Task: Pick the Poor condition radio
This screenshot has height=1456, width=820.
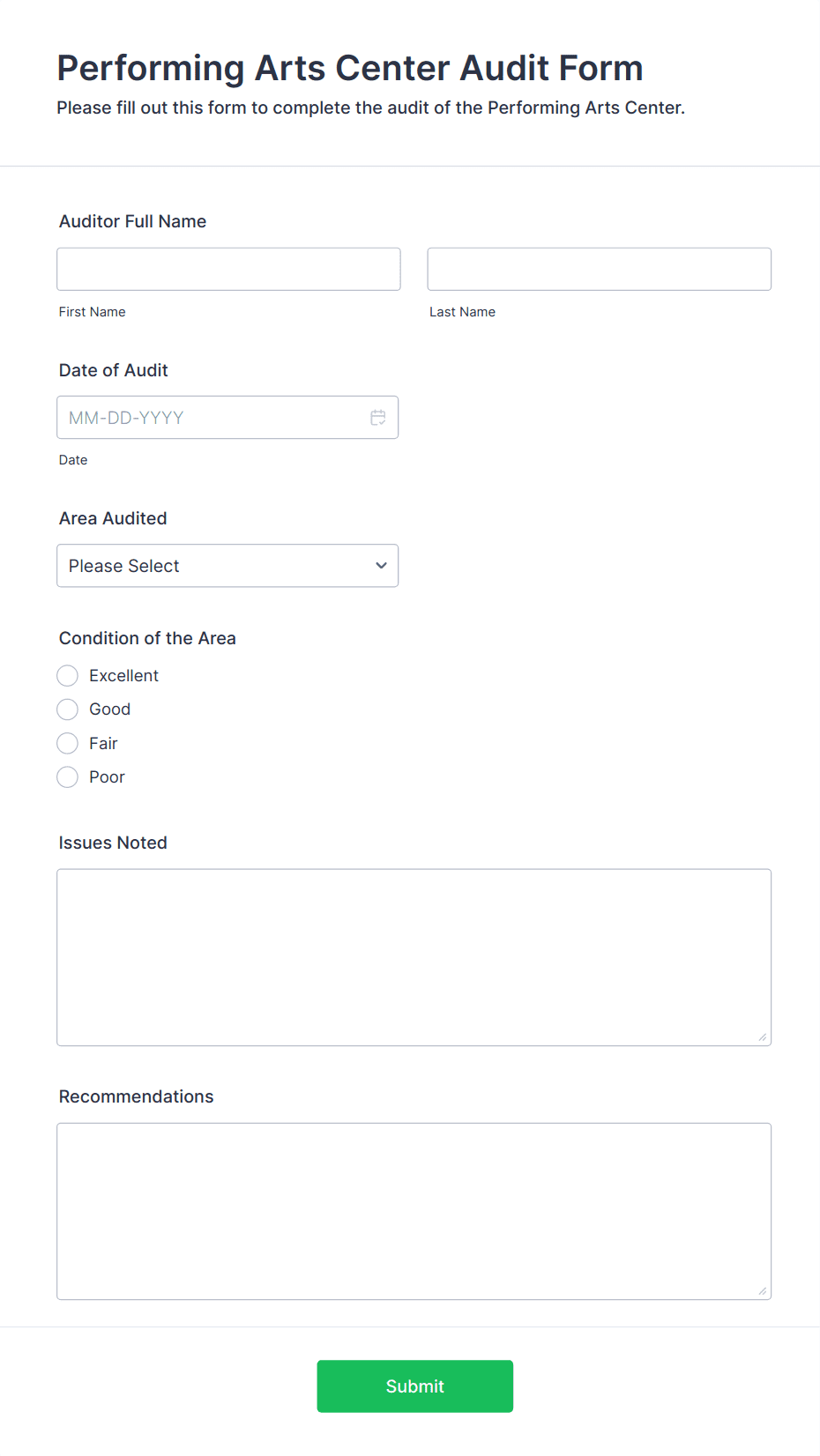Action: (x=68, y=777)
